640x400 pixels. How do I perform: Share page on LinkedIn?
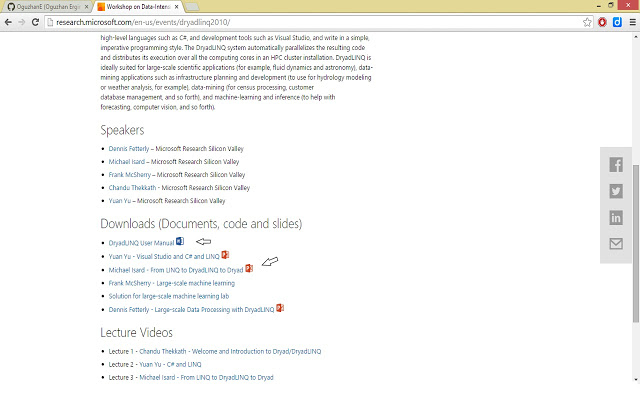616,218
